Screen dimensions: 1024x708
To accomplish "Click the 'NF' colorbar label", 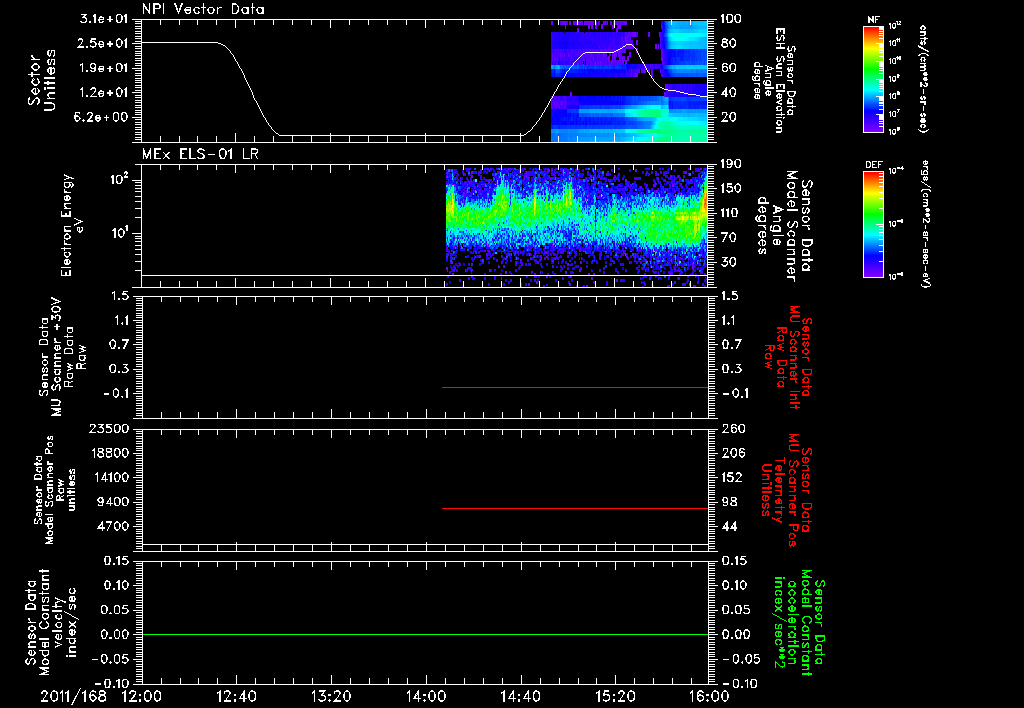I will point(874,20).
